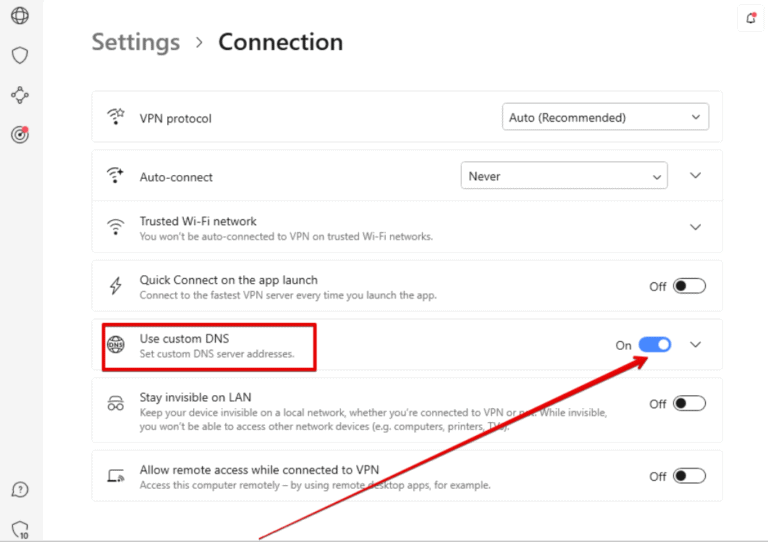
Task: Expand the Use custom DNS options chevron
Action: click(696, 345)
